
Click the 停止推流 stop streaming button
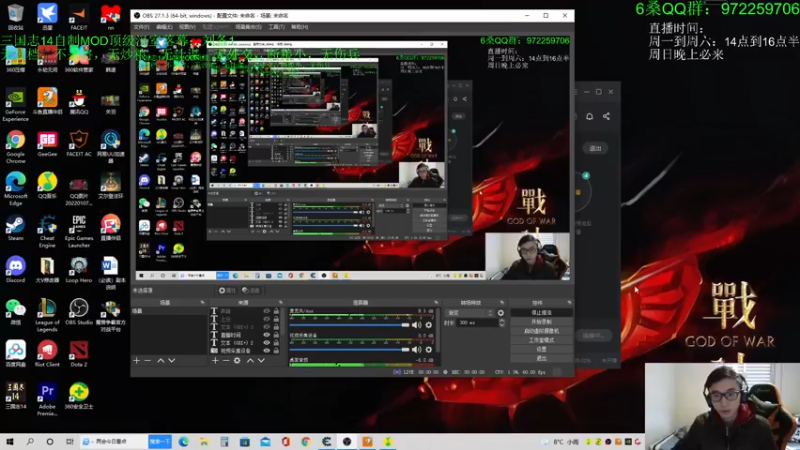tap(541, 313)
